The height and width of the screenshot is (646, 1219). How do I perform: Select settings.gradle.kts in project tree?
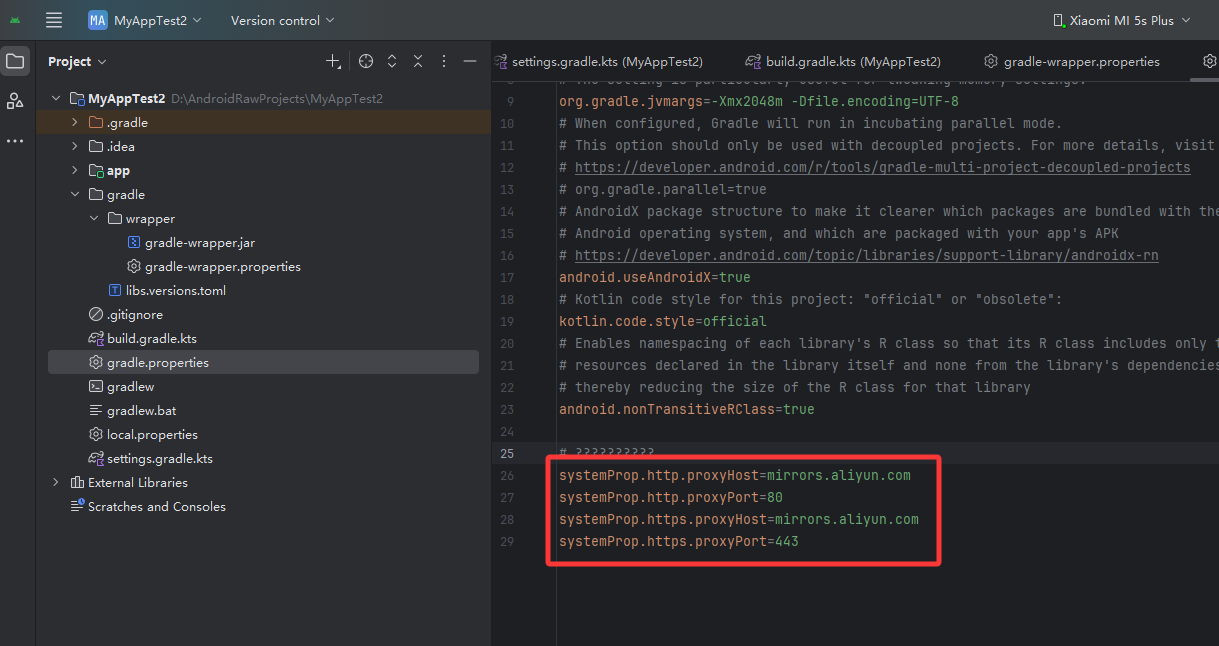[x=160, y=459]
